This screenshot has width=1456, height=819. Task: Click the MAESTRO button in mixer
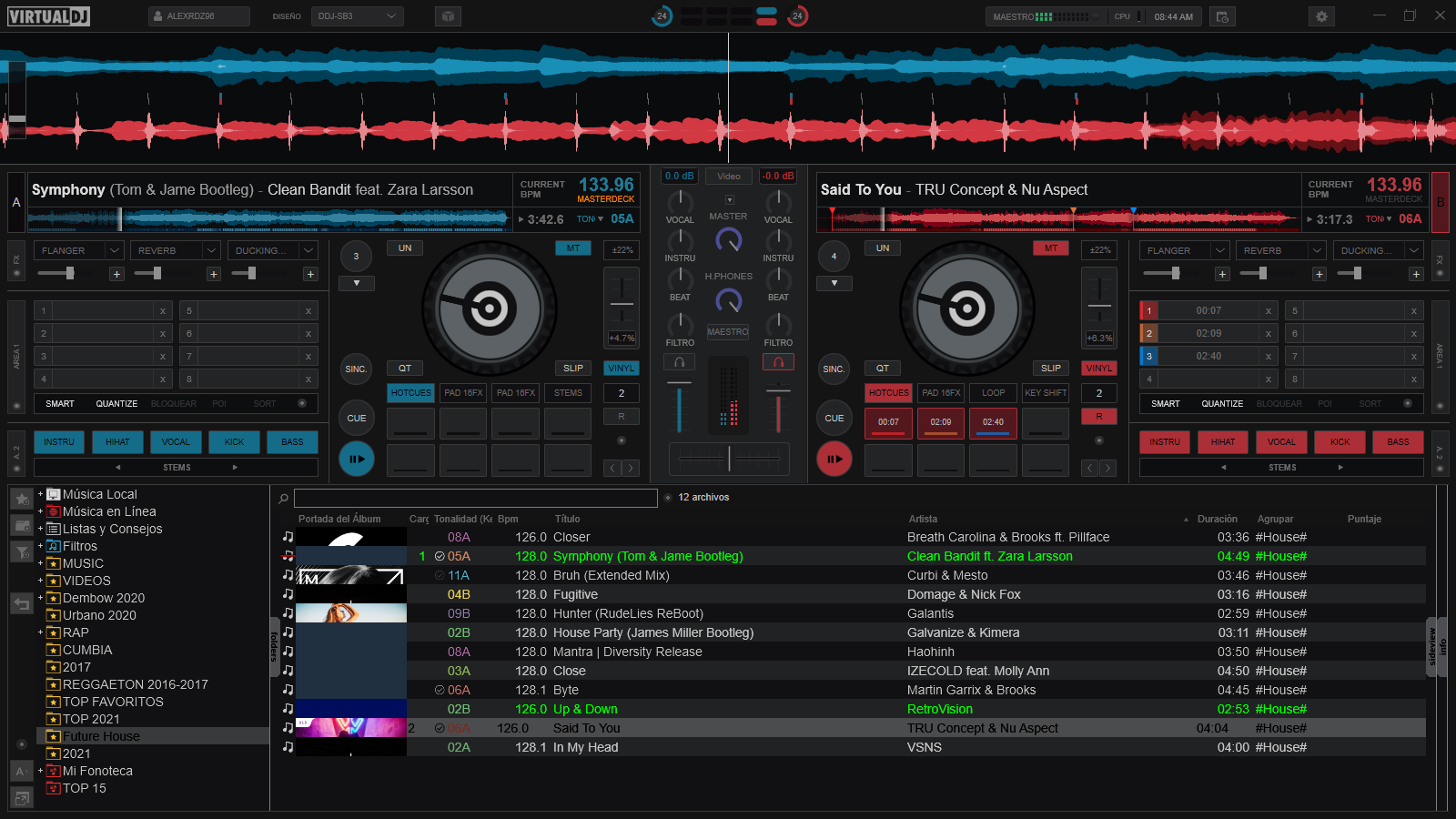[x=728, y=332]
